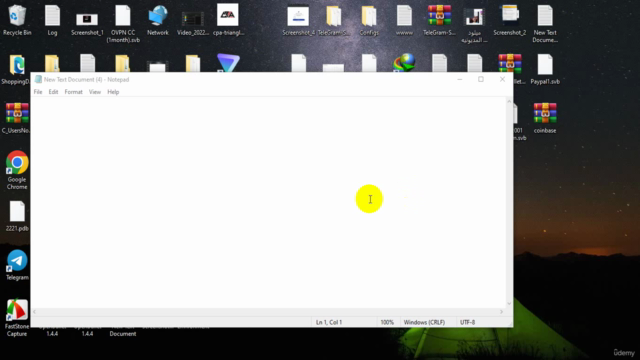Select the Video_2022 file icon
The width and height of the screenshot is (640, 360).
[x=193, y=24]
